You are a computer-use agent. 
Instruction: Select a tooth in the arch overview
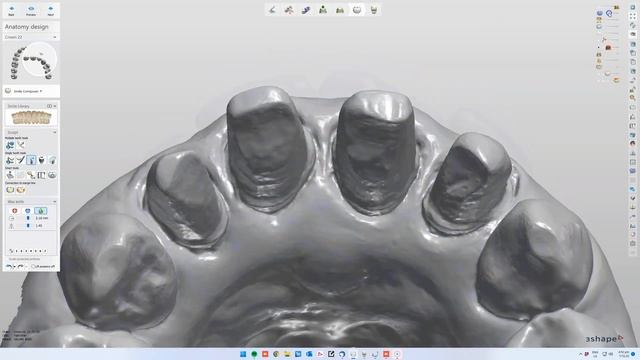[x=31, y=62]
